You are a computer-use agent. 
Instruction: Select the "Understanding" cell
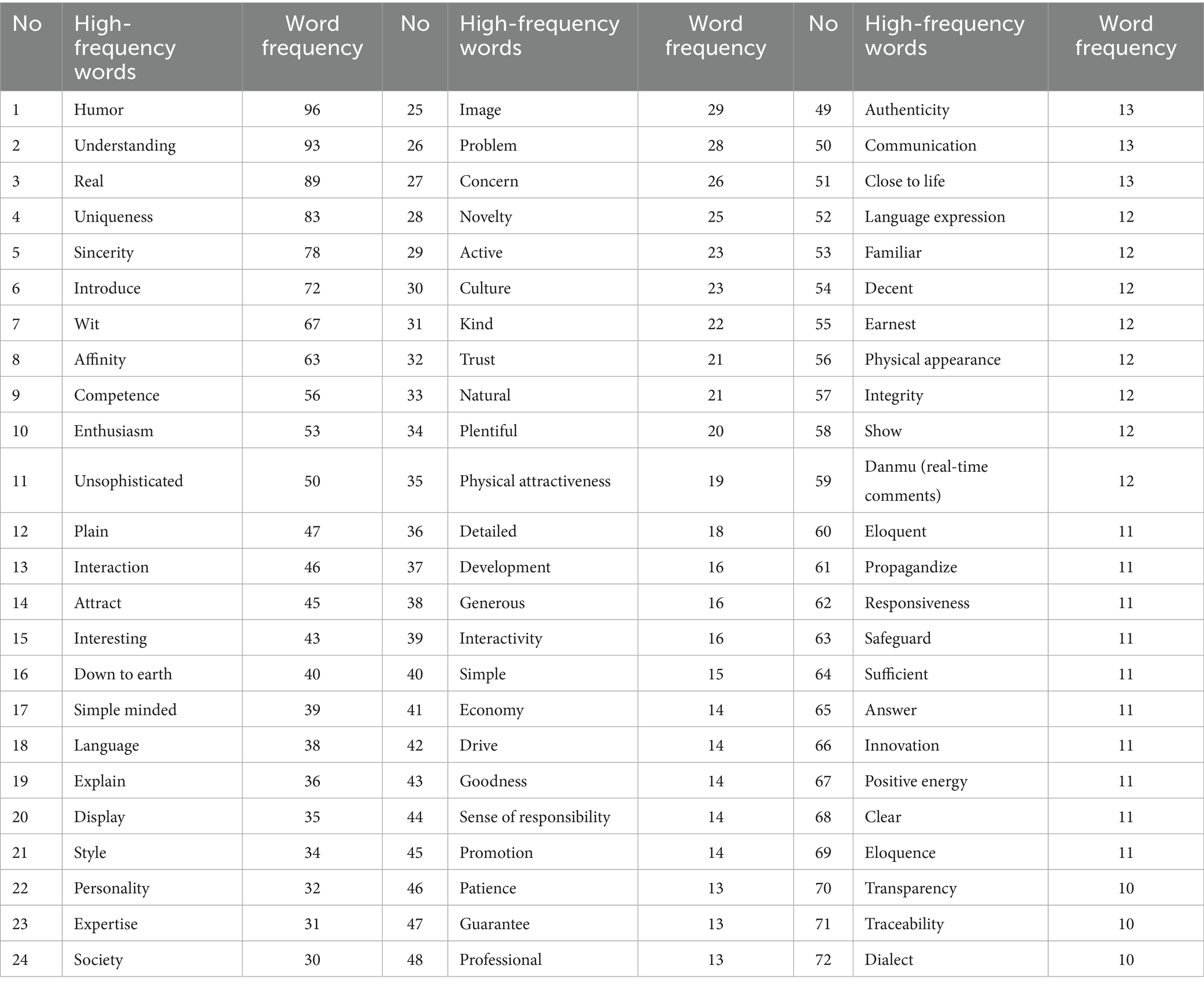(124, 145)
